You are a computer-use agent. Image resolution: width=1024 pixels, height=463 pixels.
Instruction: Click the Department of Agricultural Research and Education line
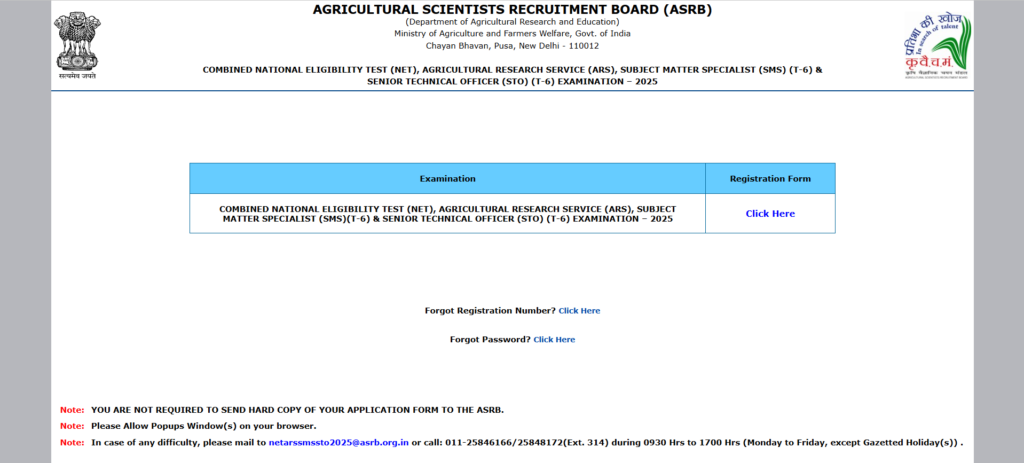point(512,22)
